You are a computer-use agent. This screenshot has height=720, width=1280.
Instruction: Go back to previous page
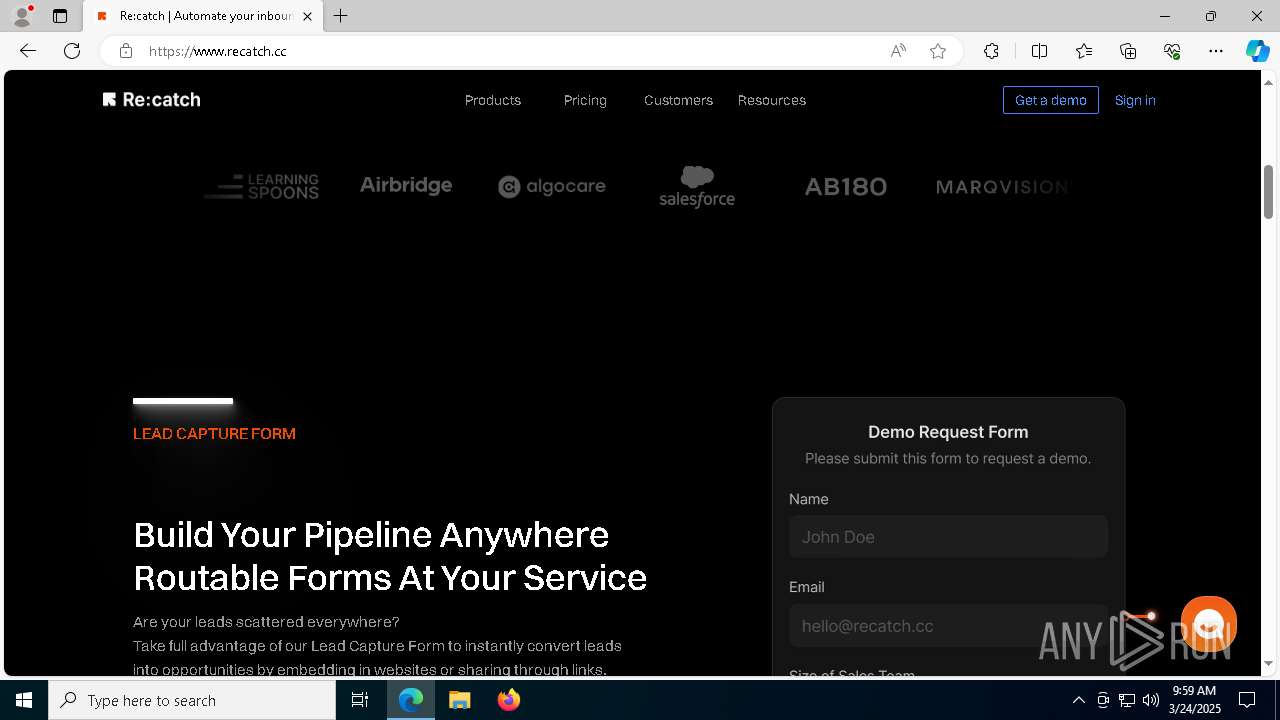coord(28,51)
